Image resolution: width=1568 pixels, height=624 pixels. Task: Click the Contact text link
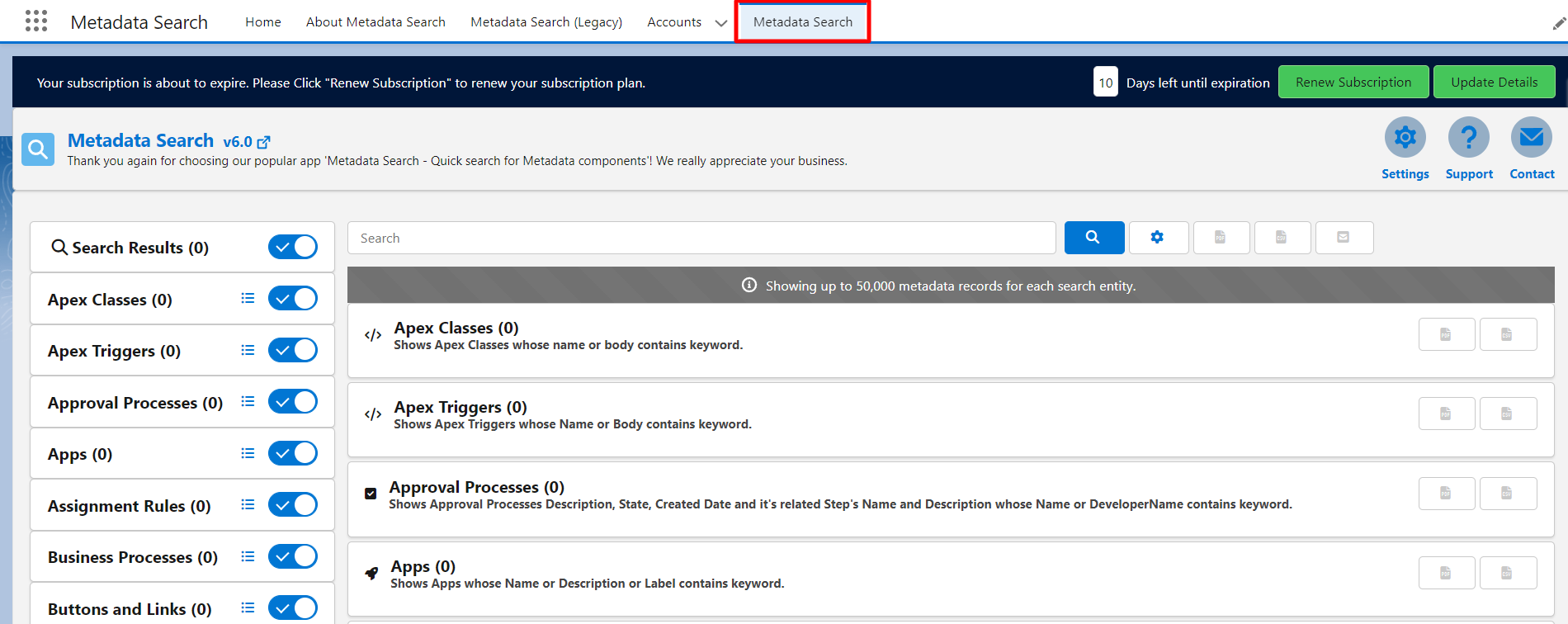click(1532, 174)
